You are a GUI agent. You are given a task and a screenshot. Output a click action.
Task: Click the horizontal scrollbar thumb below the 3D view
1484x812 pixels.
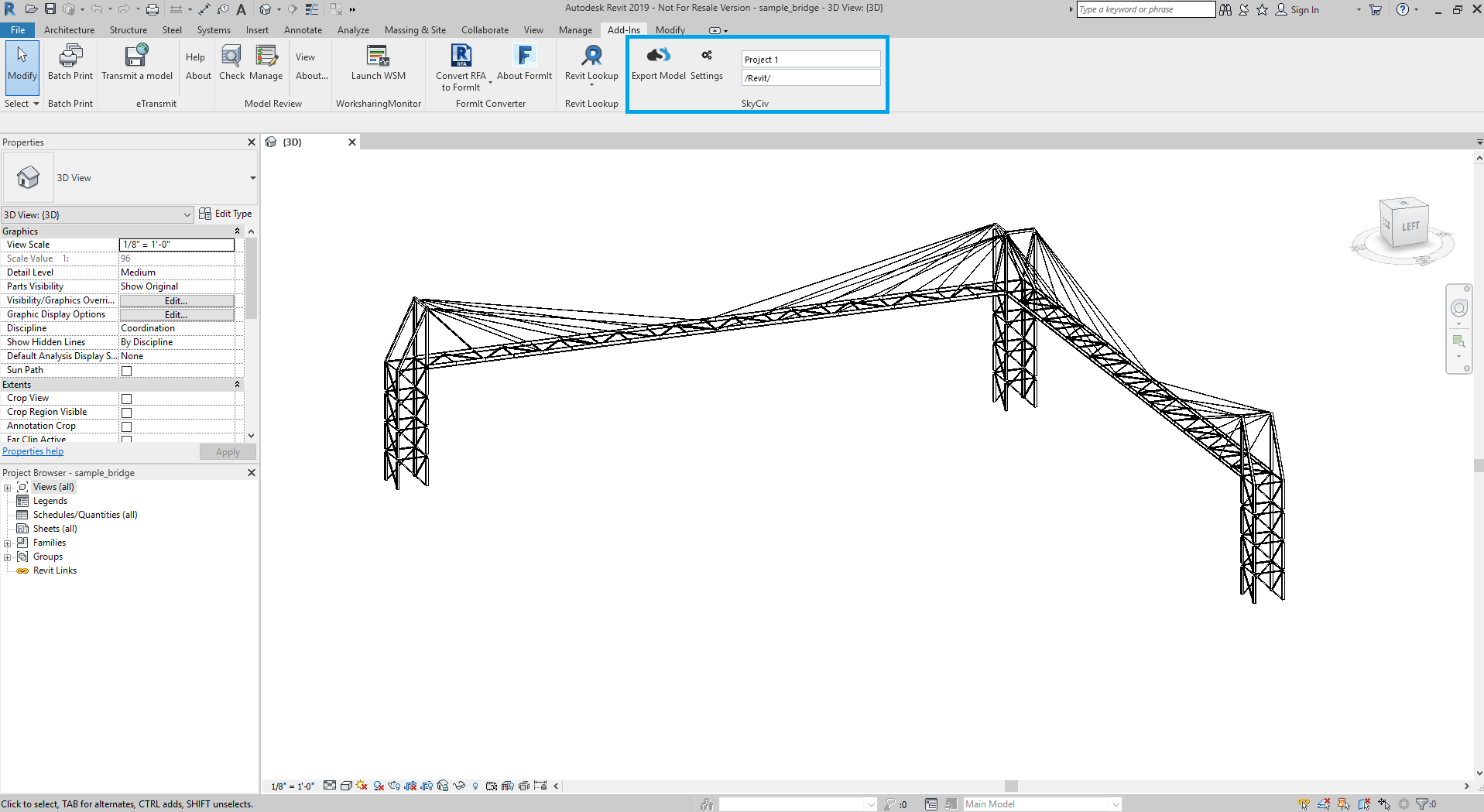[1011, 786]
